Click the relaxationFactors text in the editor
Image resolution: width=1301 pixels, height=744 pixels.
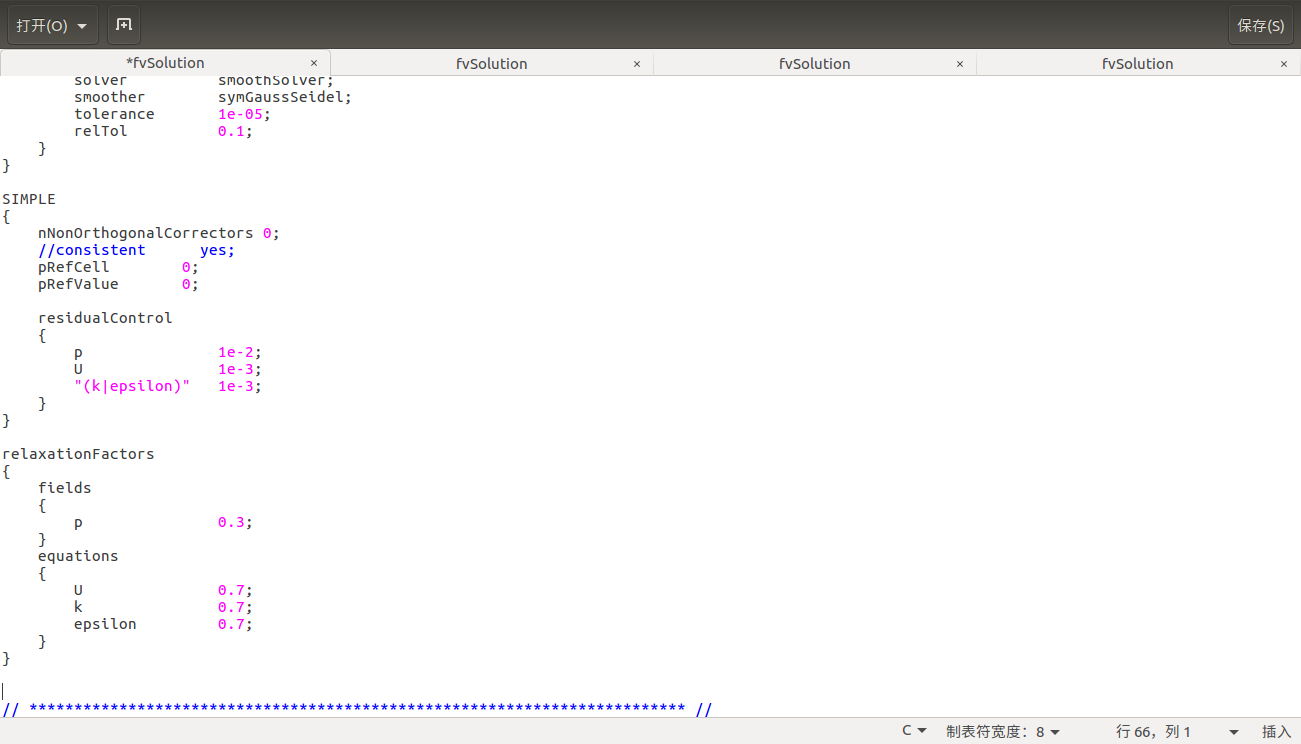[x=78, y=454]
